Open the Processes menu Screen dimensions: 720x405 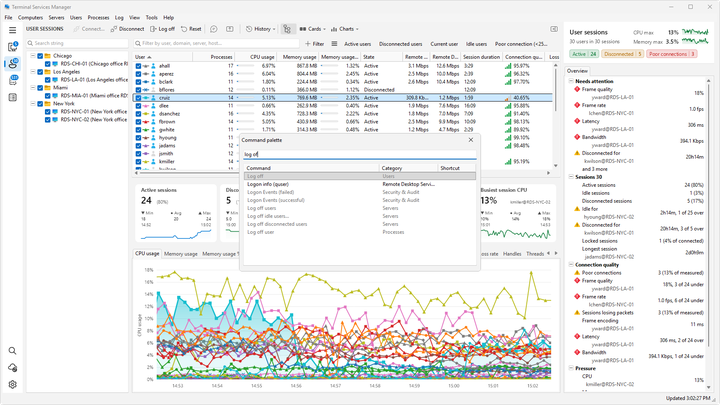coord(98,17)
